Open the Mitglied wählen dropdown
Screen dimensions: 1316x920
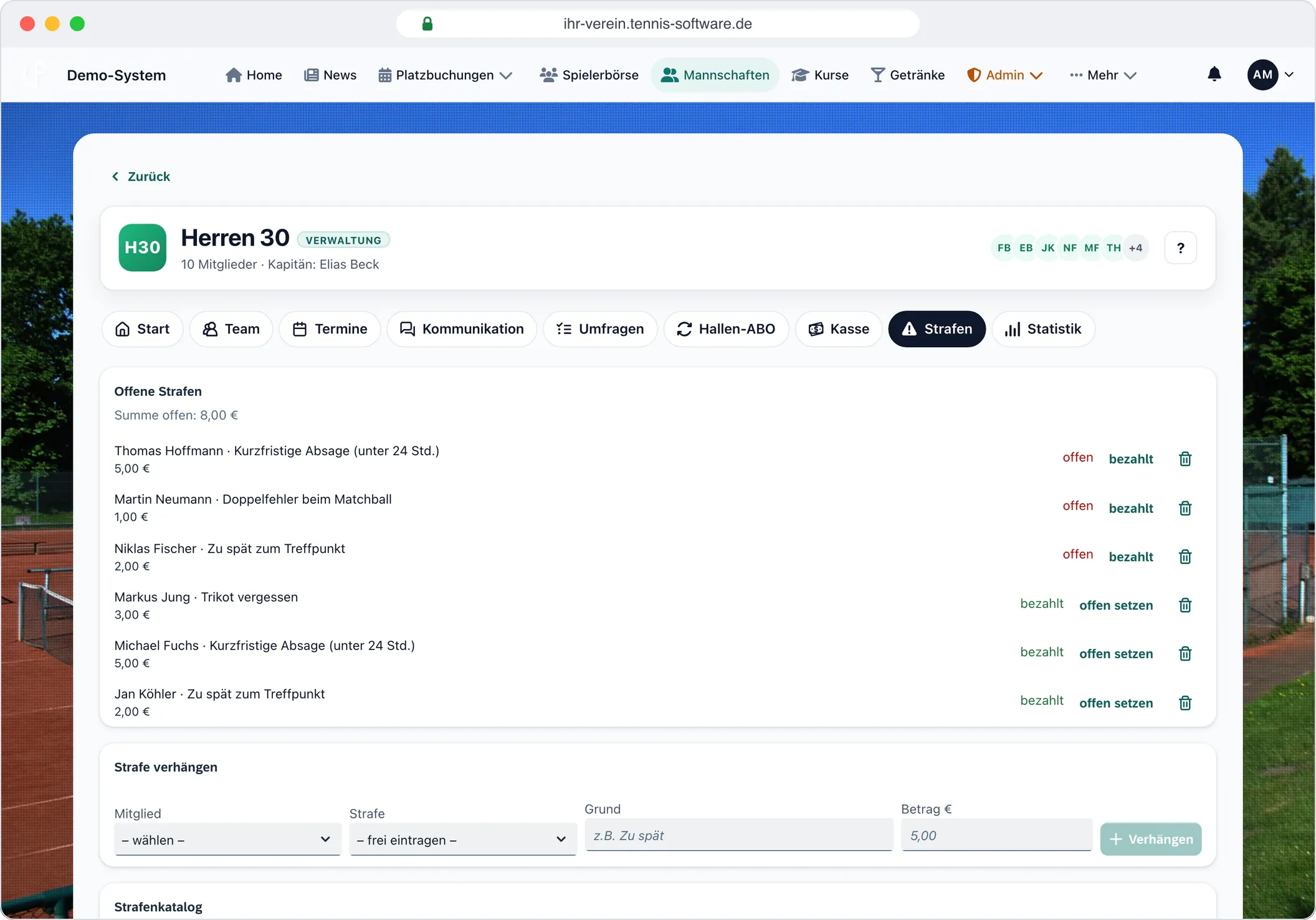[x=227, y=840]
